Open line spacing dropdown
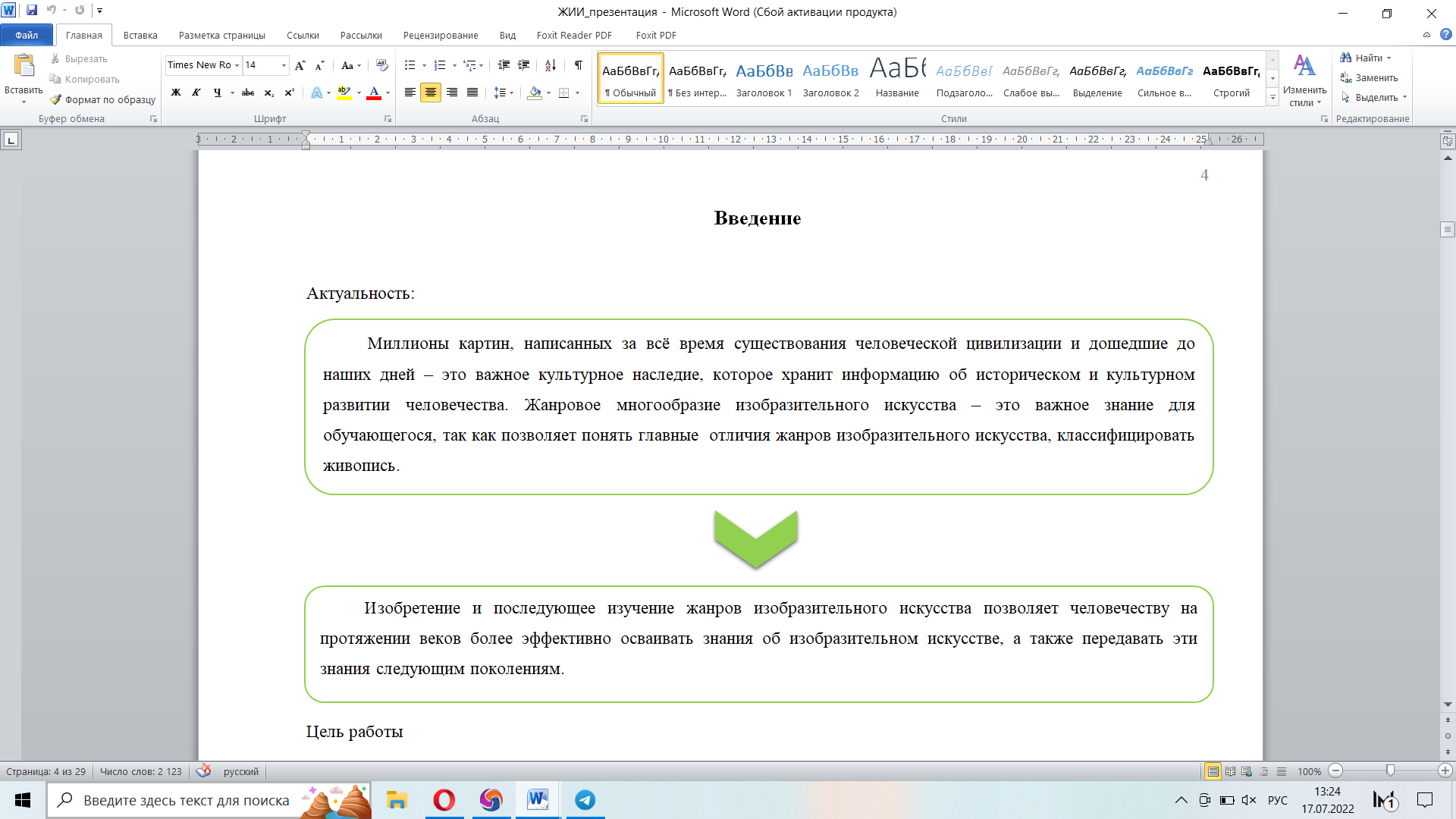This screenshot has width=1456, height=819. 504,93
